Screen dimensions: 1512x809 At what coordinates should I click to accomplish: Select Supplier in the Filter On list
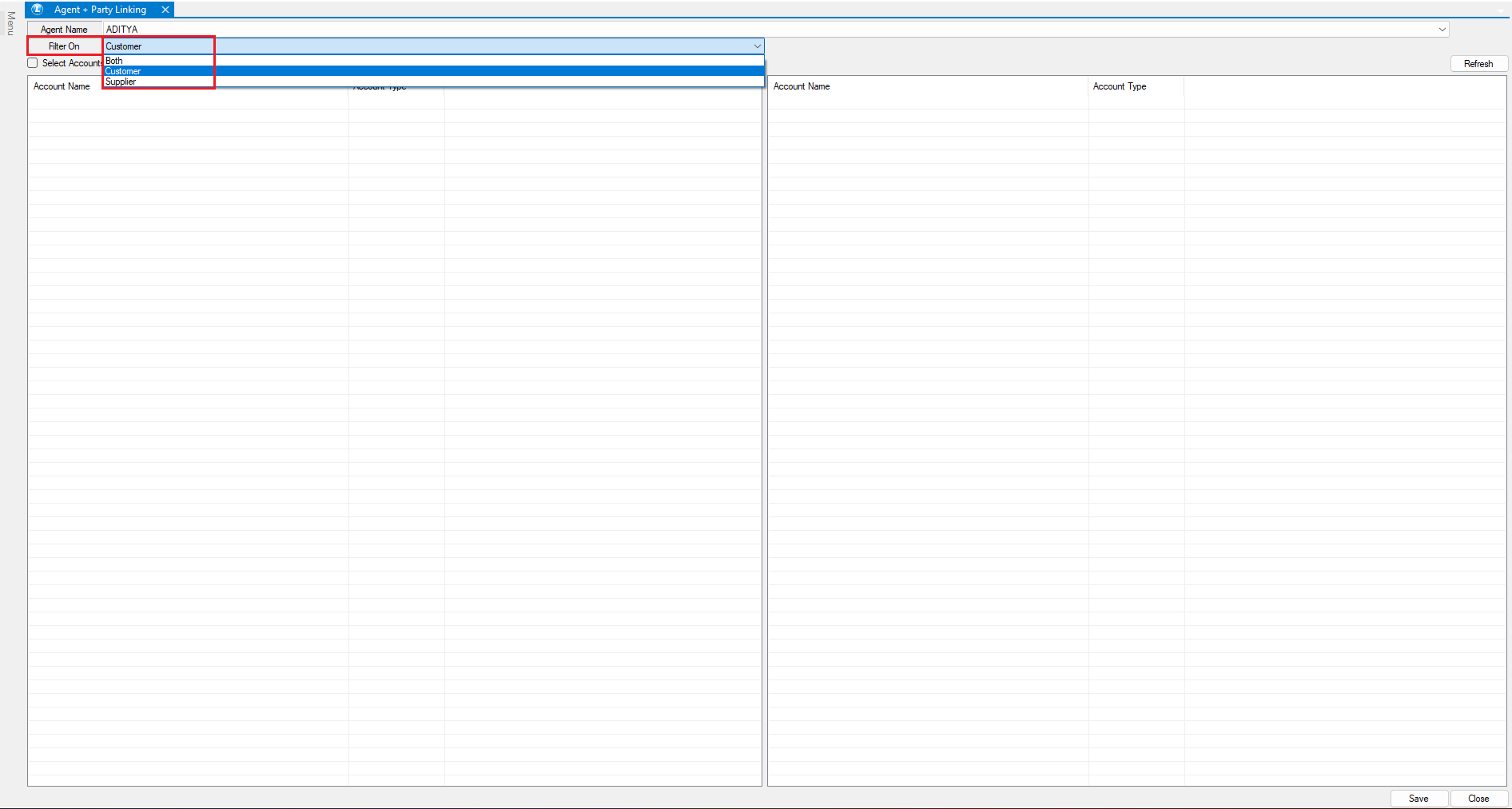[x=121, y=82]
